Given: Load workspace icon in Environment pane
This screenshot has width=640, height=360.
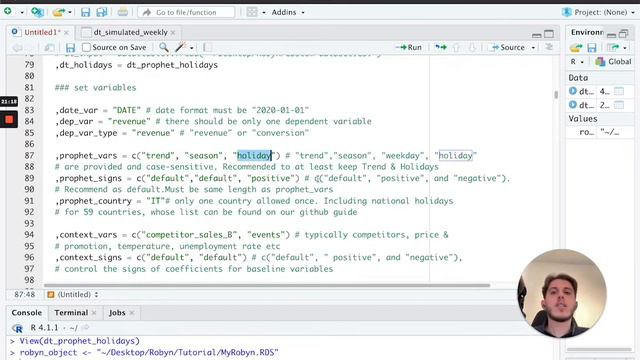Looking at the screenshot, I should point(576,48).
